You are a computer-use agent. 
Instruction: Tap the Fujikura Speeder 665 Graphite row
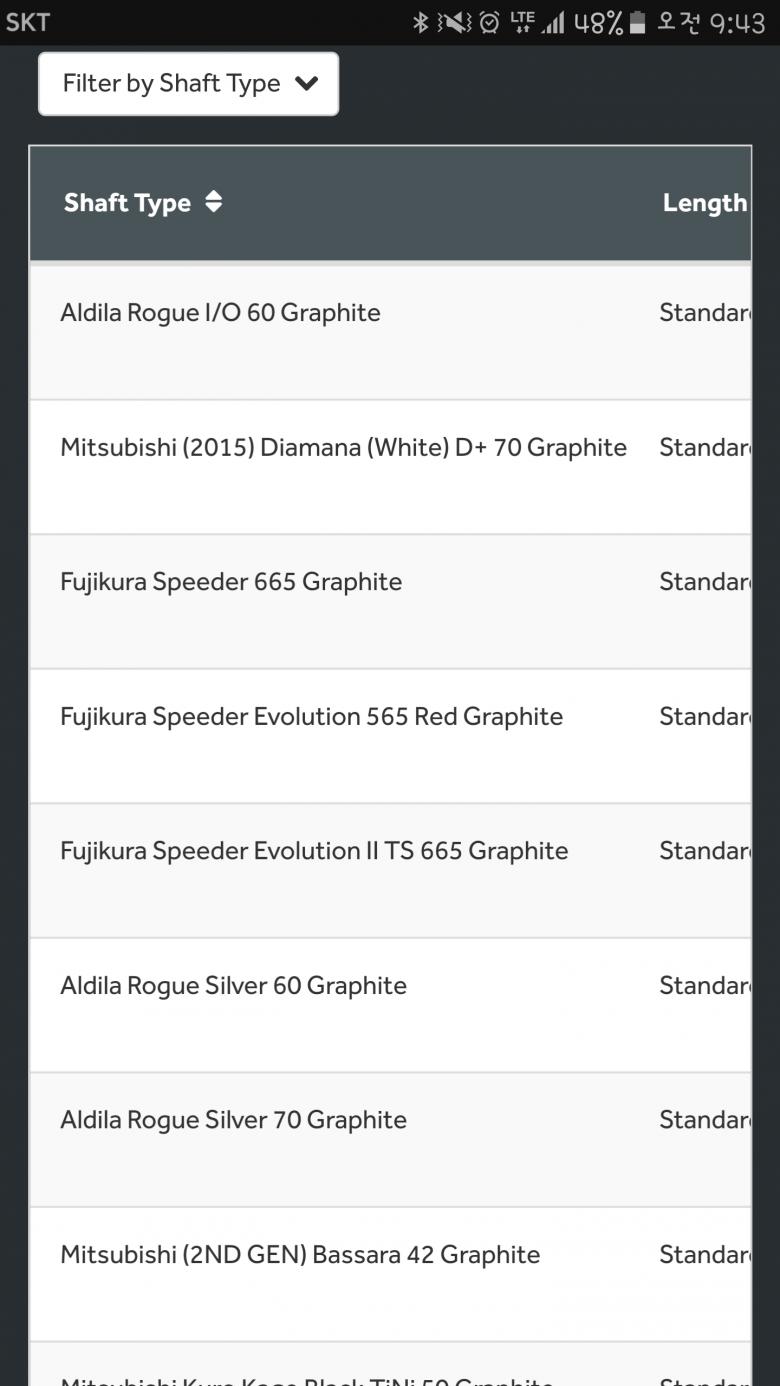(x=231, y=582)
